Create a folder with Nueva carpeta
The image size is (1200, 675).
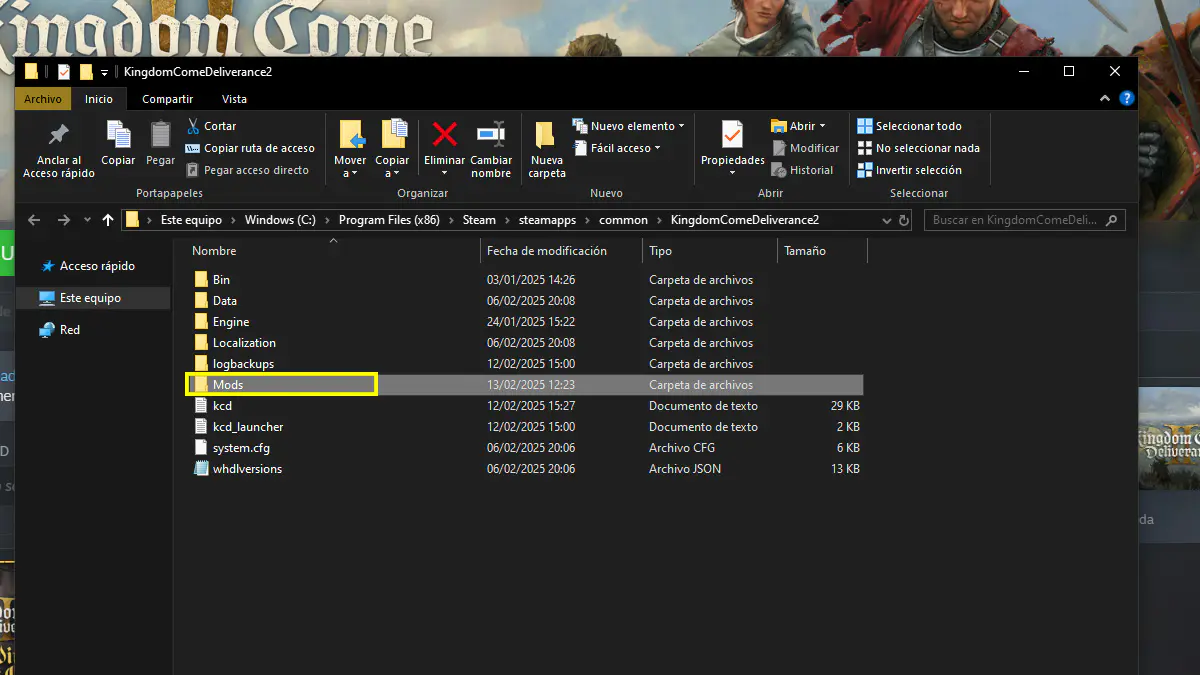[547, 150]
